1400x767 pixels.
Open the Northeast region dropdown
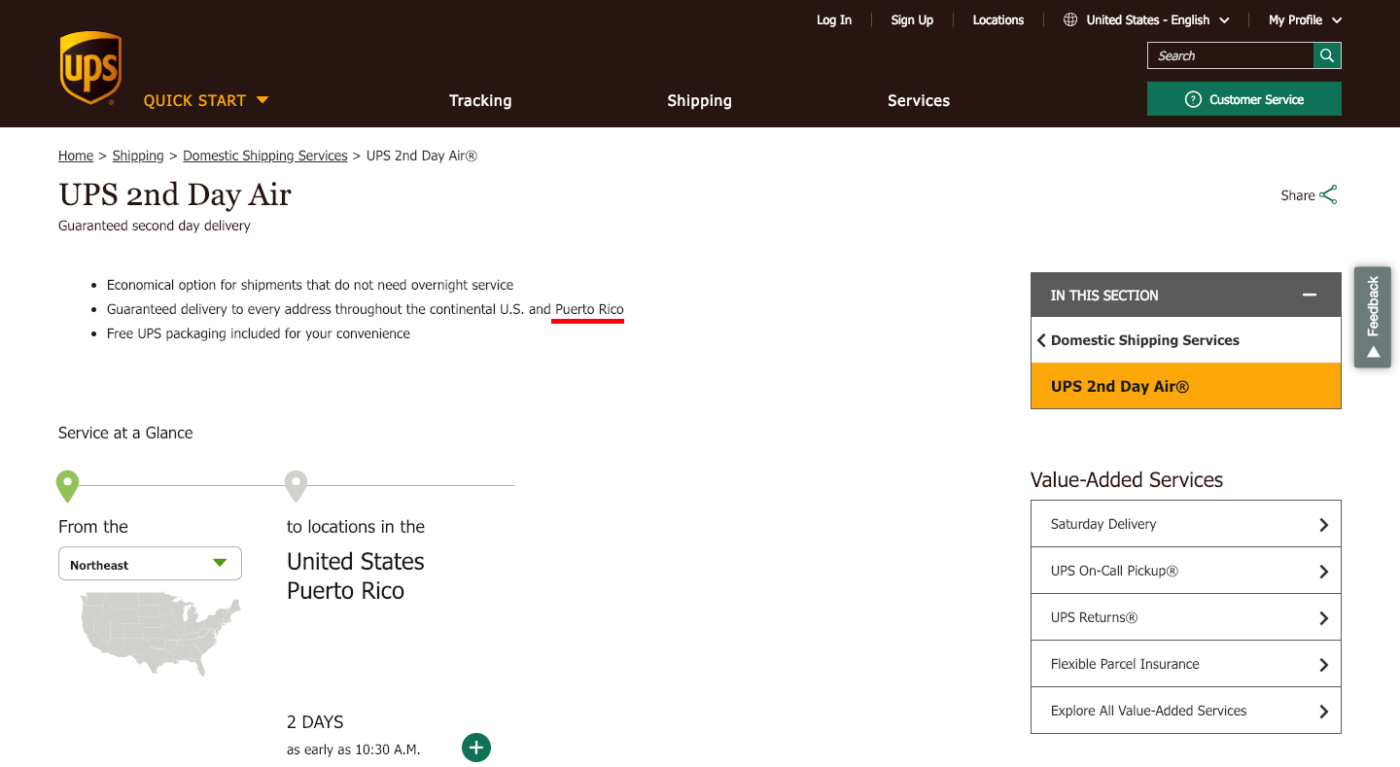coord(149,563)
